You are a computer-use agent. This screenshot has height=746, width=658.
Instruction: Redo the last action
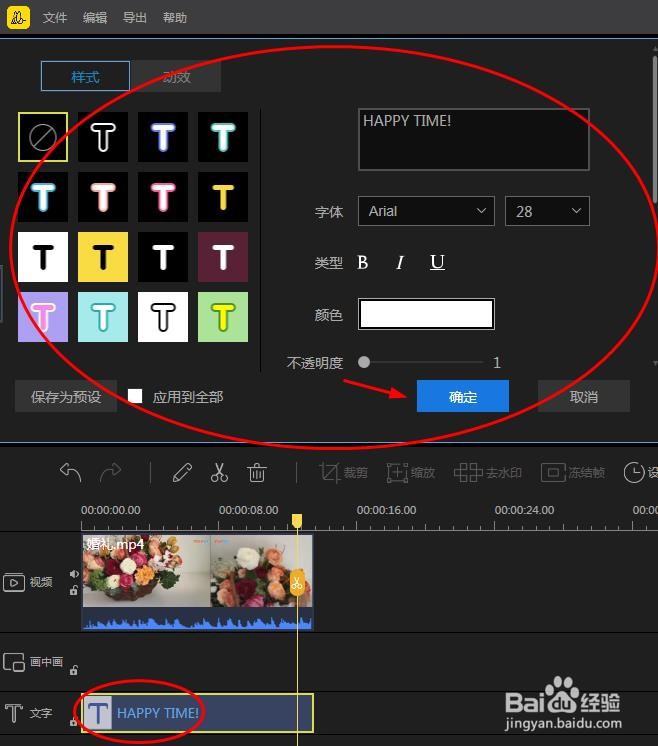pyautogui.click(x=110, y=472)
